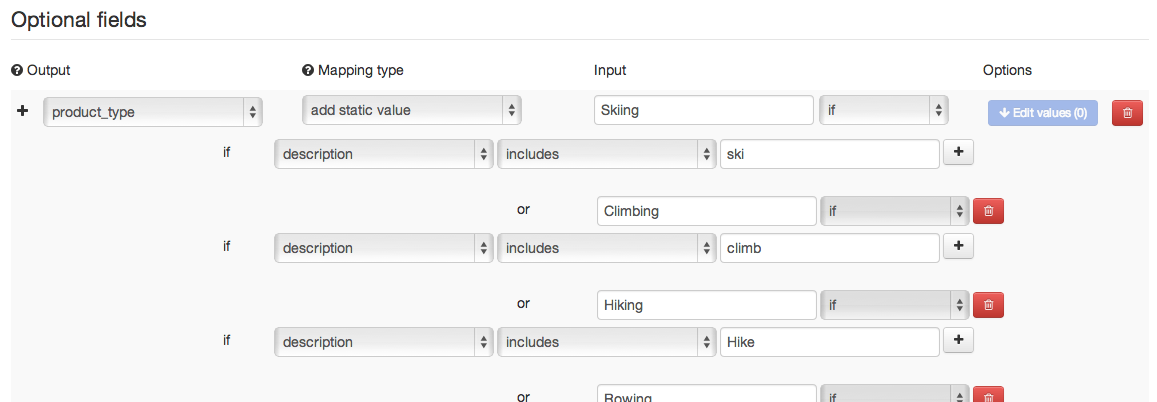Open the add static value dropdown
The image size is (1157, 402).
(412, 110)
